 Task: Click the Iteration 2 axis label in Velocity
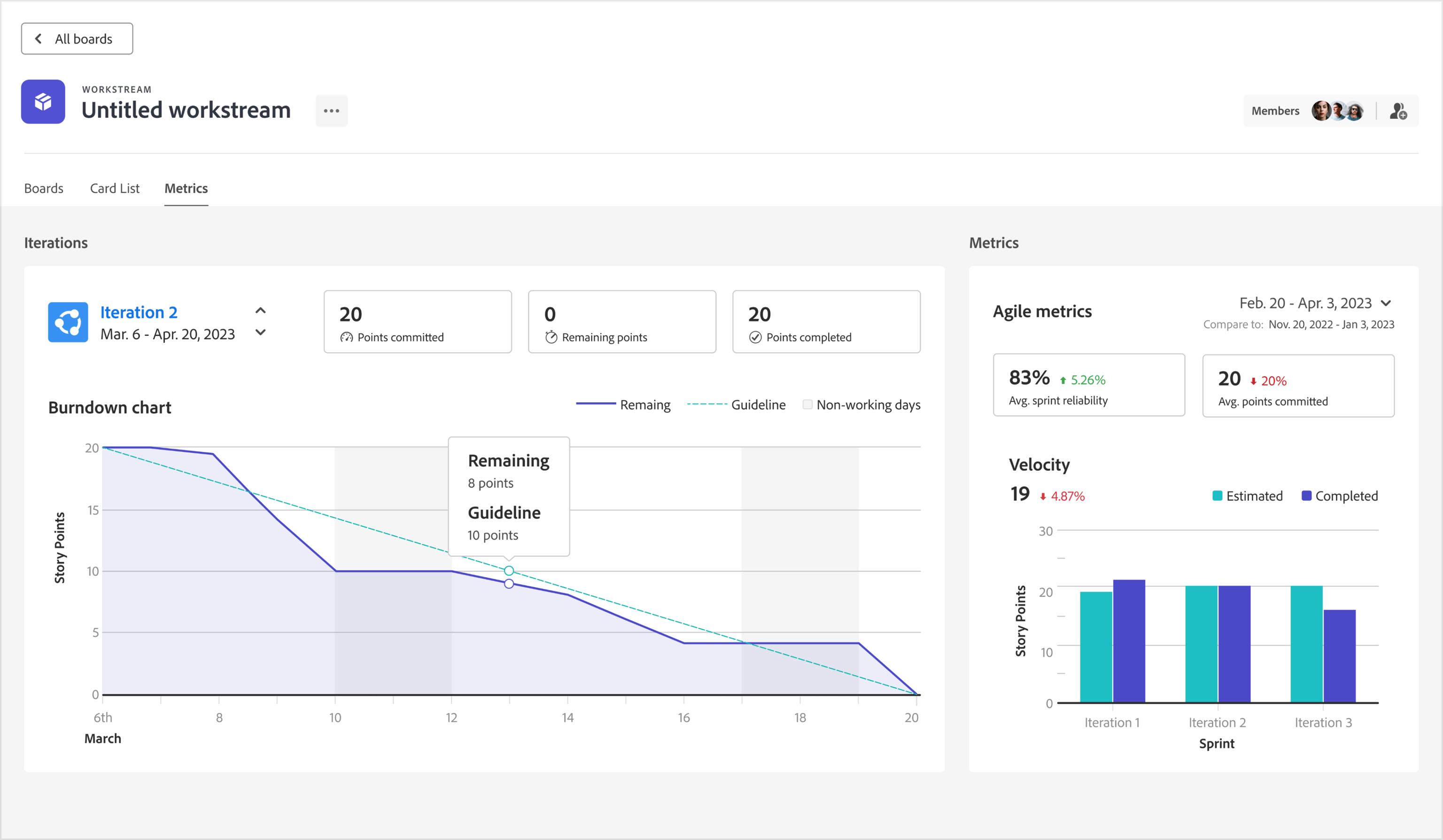click(x=1217, y=723)
